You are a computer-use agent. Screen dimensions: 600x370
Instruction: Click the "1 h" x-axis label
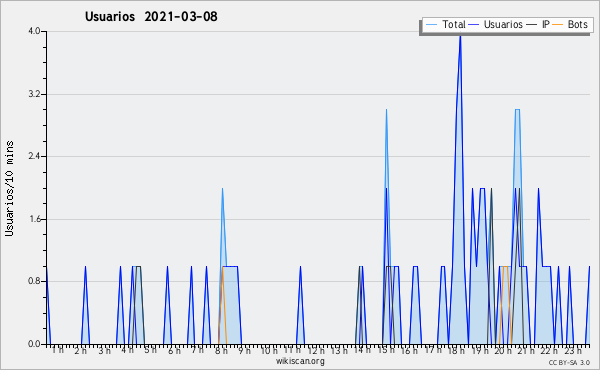(57, 350)
